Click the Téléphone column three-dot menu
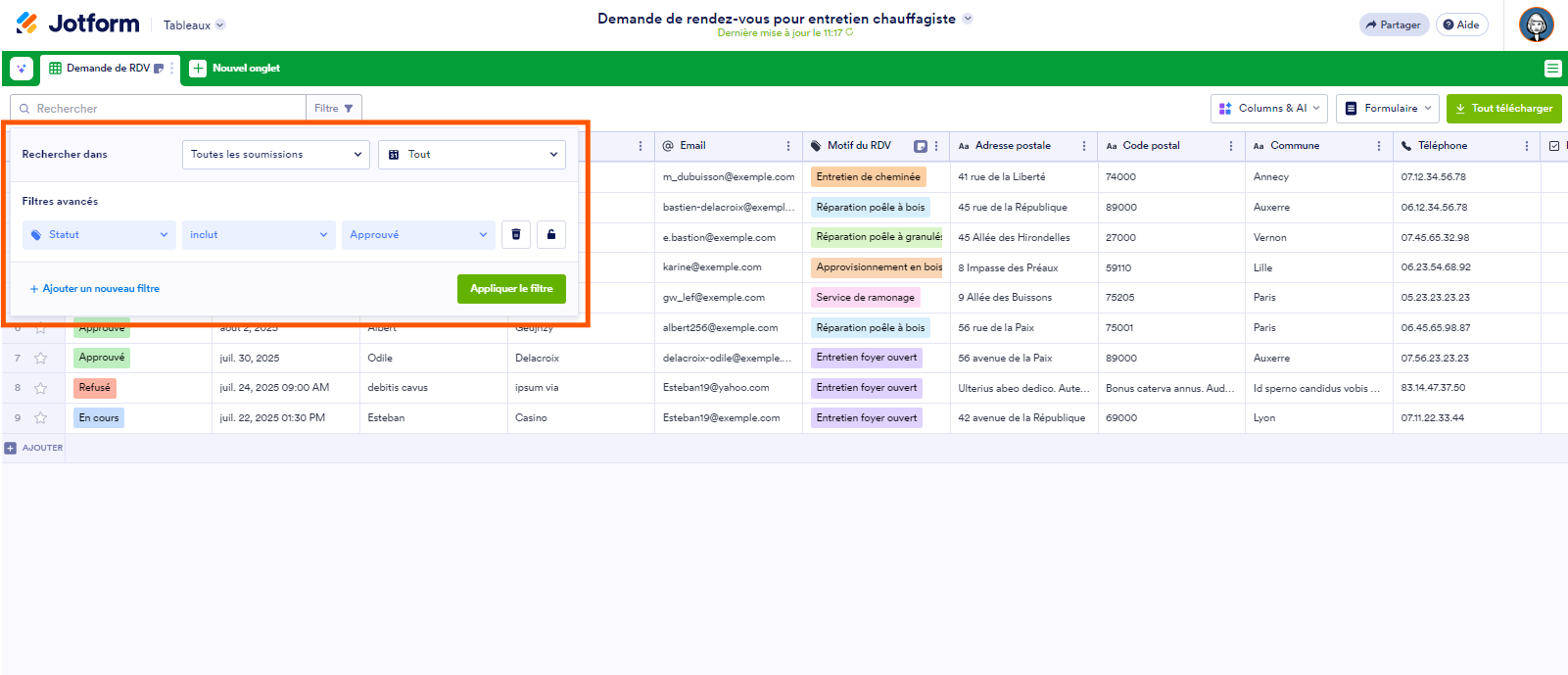The image size is (1568, 675). pos(1526,146)
